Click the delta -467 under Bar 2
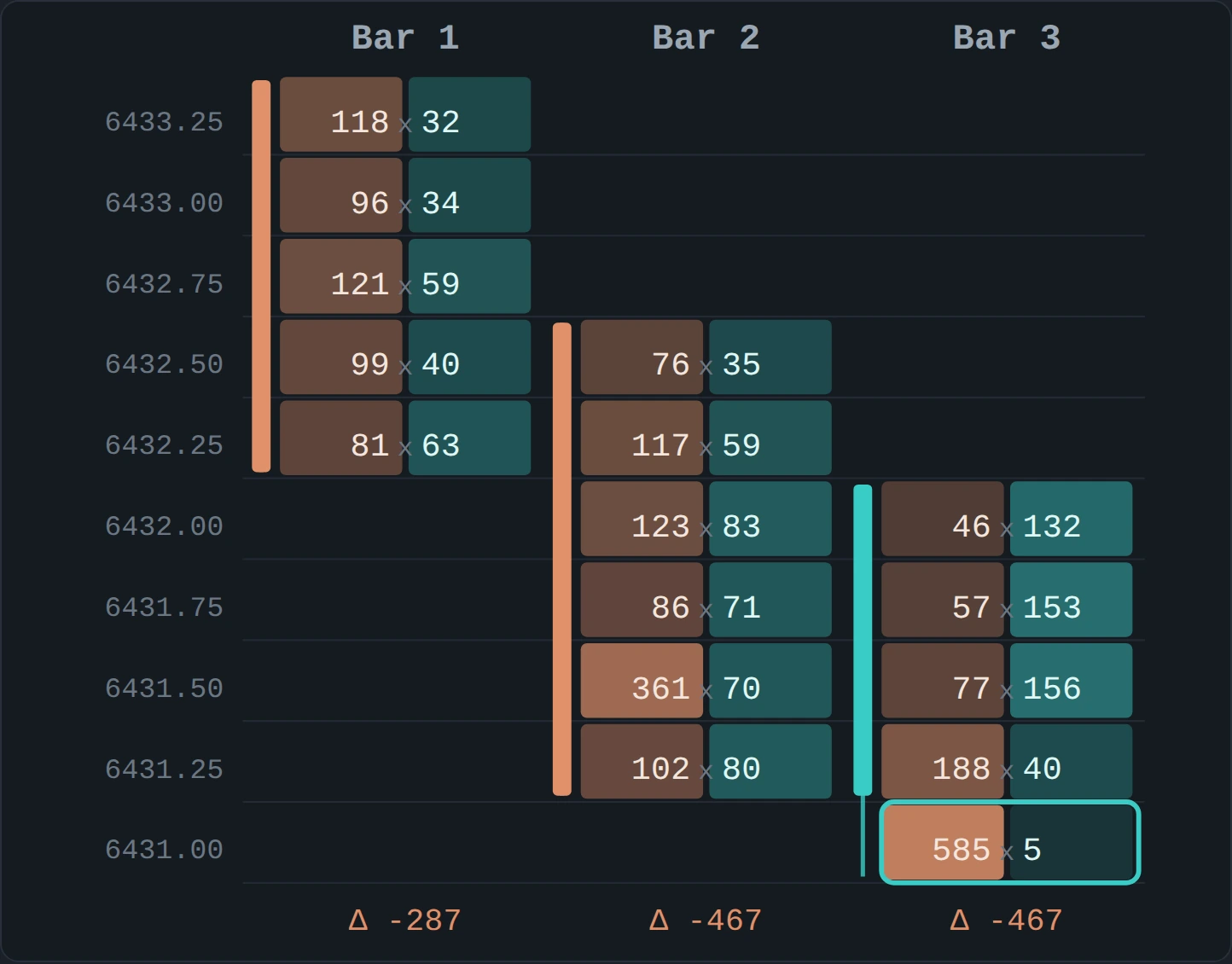The image size is (1232, 964). (x=706, y=920)
